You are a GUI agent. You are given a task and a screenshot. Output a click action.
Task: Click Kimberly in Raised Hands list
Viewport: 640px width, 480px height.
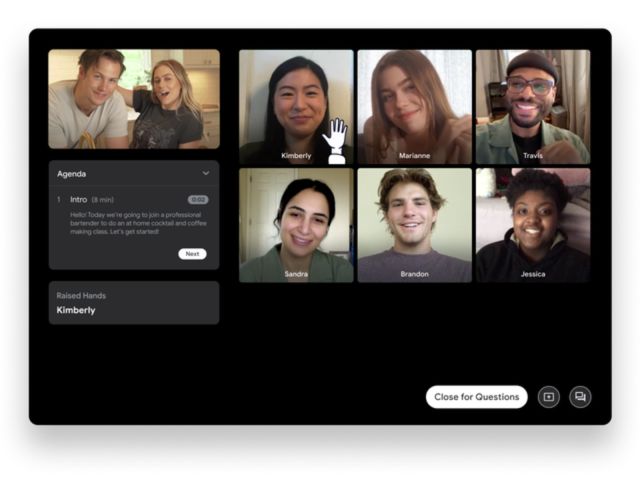[76, 311]
